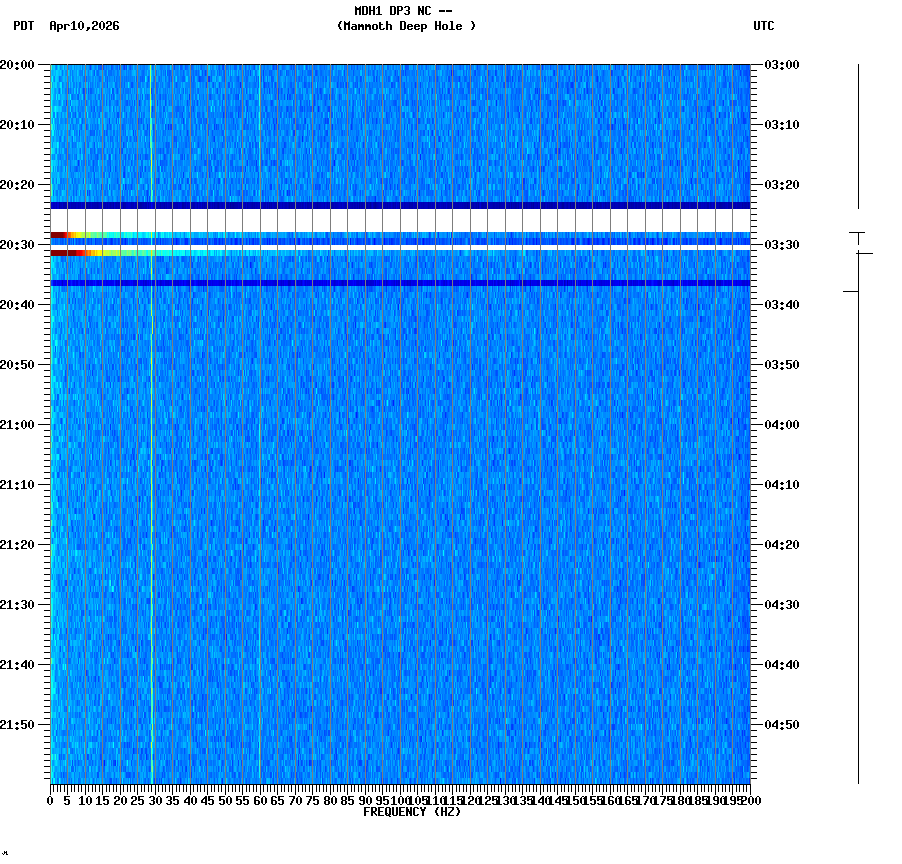
Task: Click the UTC timezone label
Action: [765, 27]
